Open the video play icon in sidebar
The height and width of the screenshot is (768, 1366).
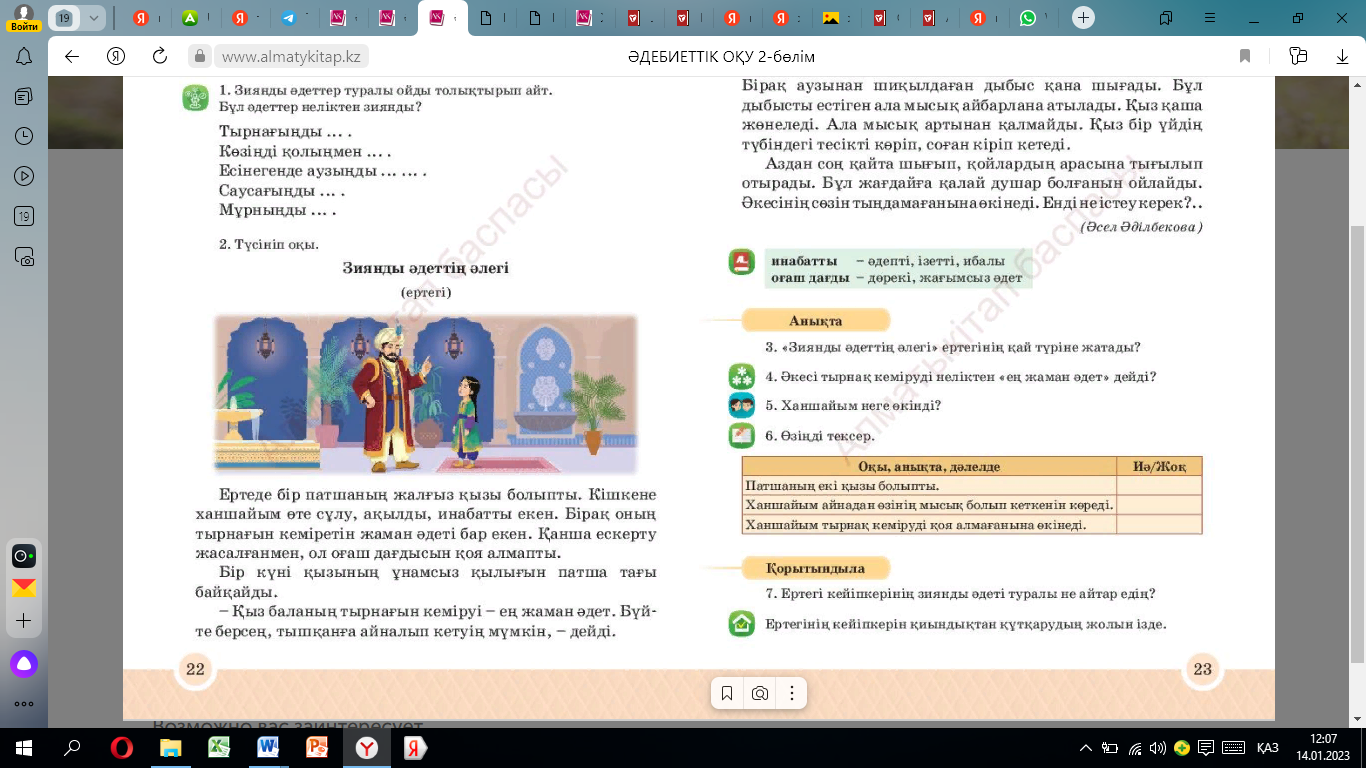pos(24,177)
